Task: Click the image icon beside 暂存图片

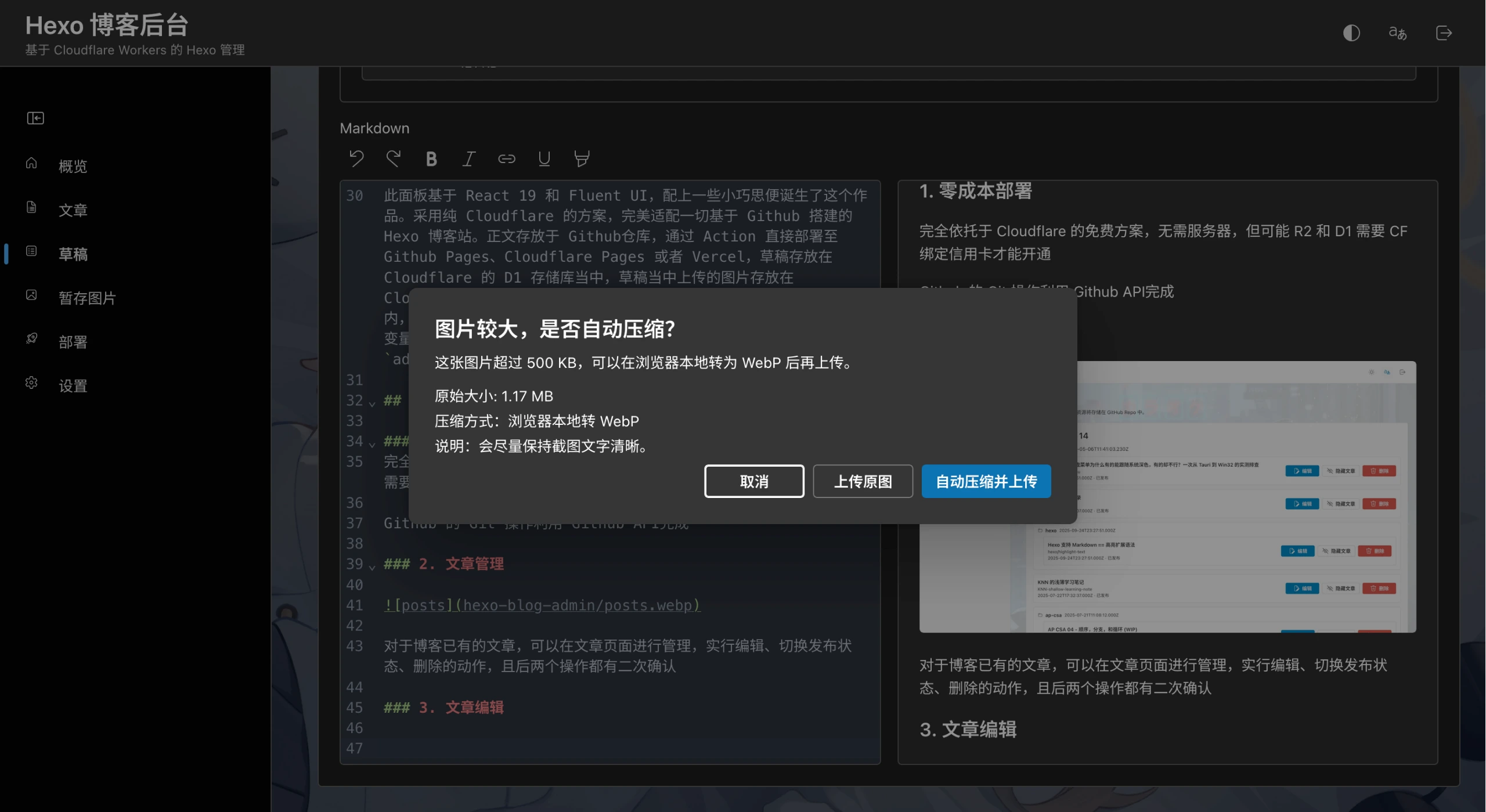Action: click(x=31, y=295)
